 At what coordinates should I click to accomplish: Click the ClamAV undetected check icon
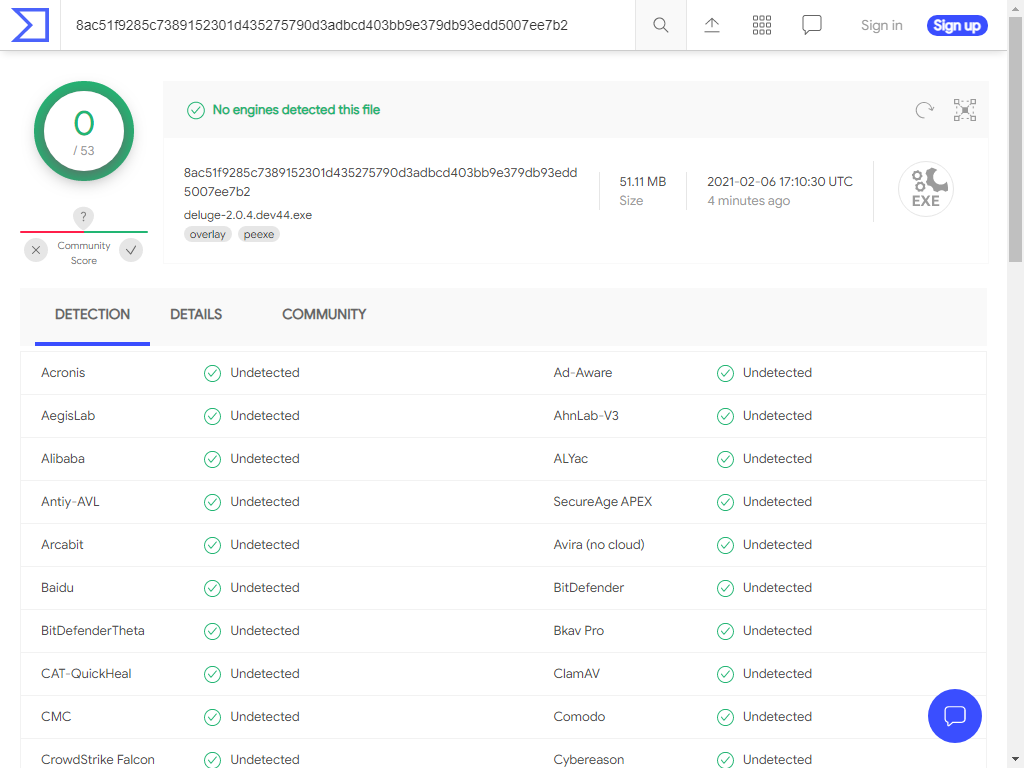tap(725, 674)
